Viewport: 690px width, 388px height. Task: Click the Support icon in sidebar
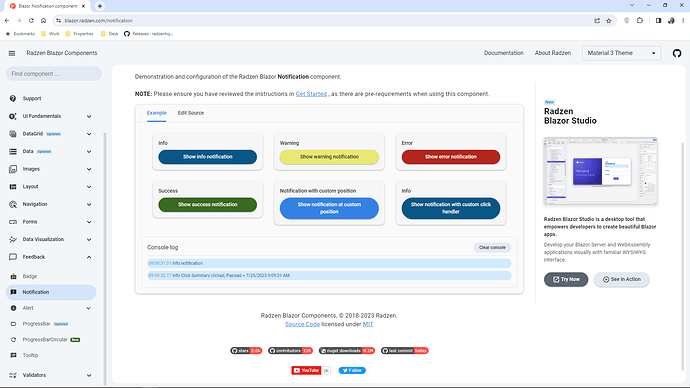tap(13, 99)
